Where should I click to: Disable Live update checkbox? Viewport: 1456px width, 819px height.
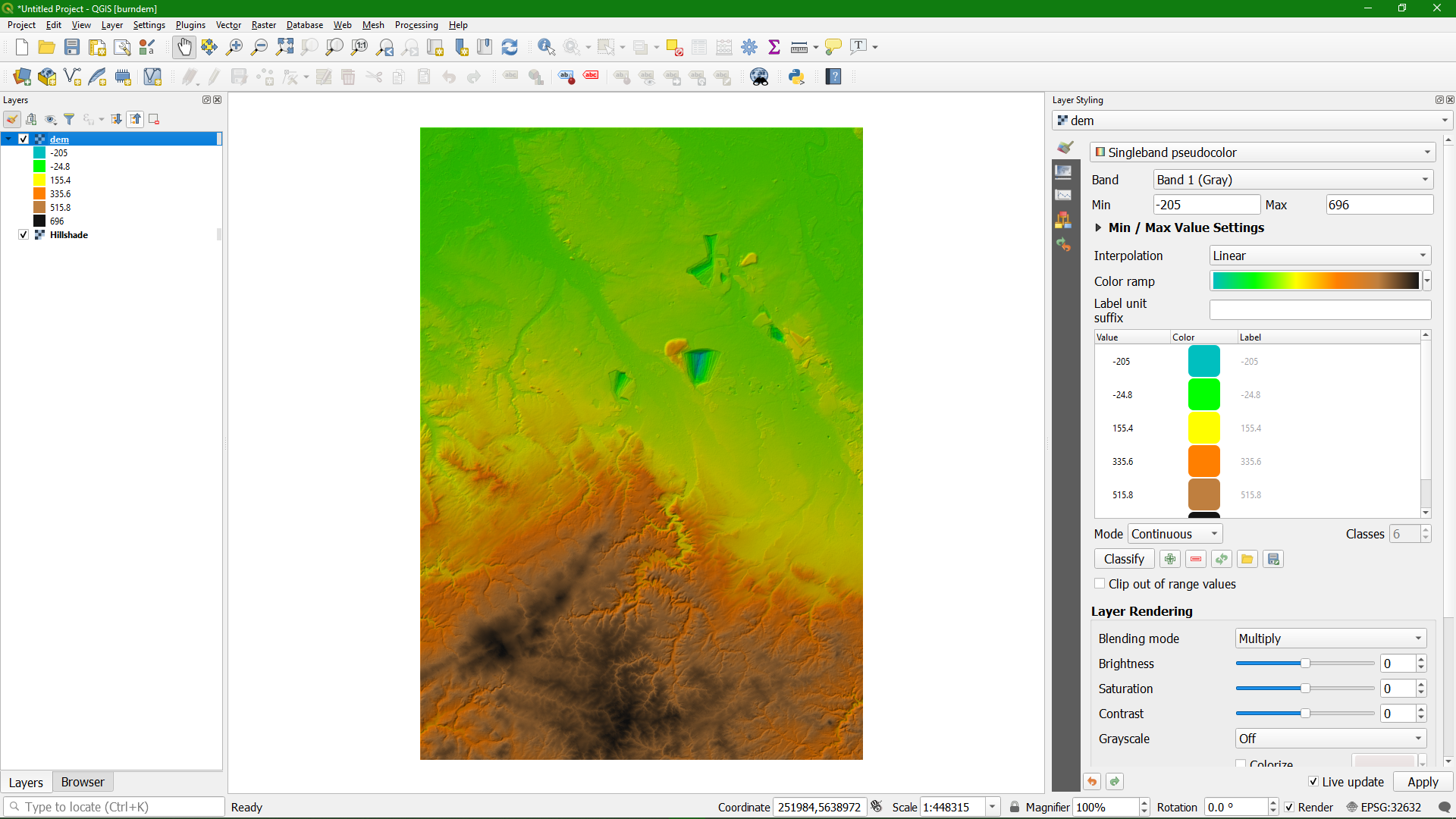[x=1313, y=782]
